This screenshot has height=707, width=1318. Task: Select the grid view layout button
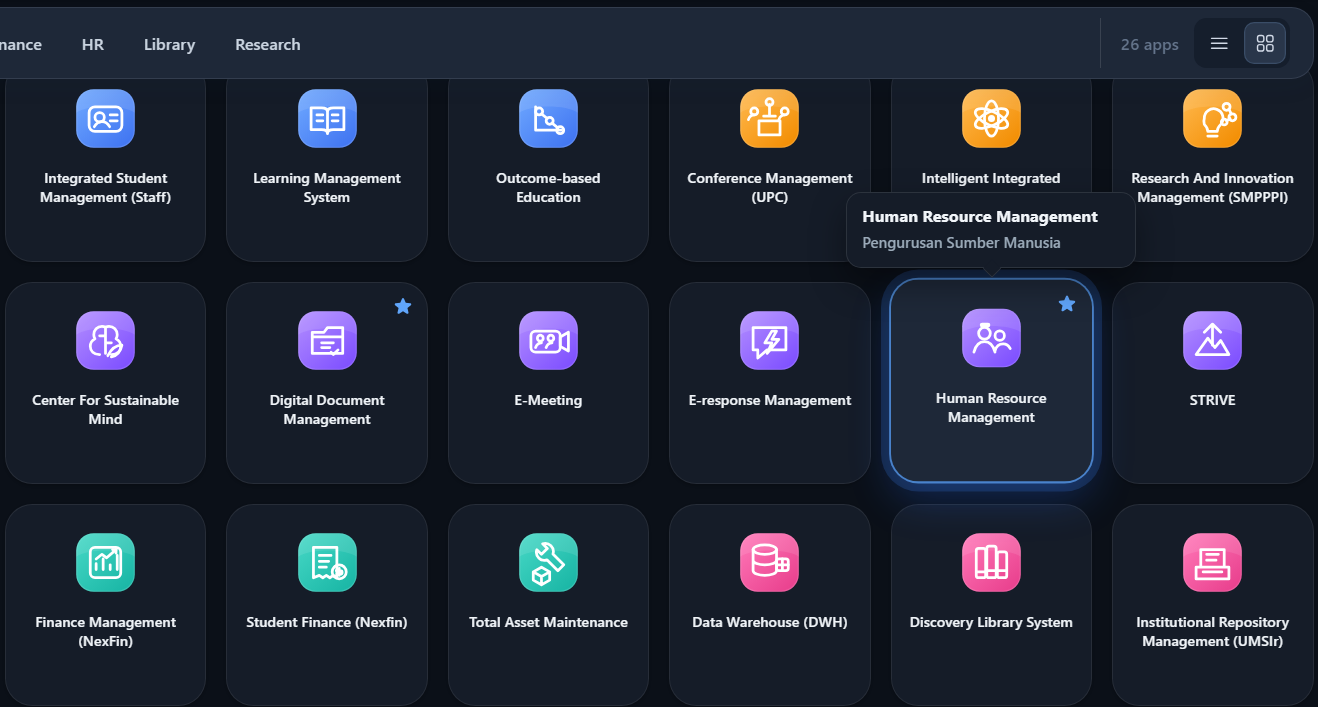1265,44
